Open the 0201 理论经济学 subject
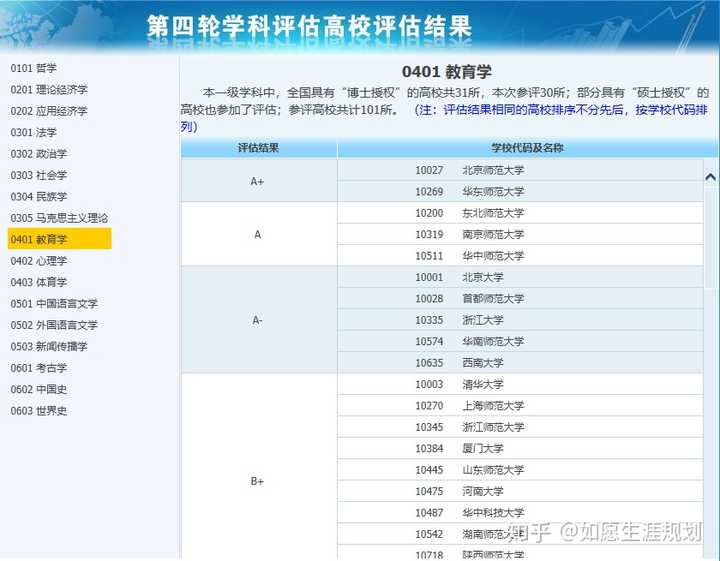 pyautogui.click(x=49, y=90)
